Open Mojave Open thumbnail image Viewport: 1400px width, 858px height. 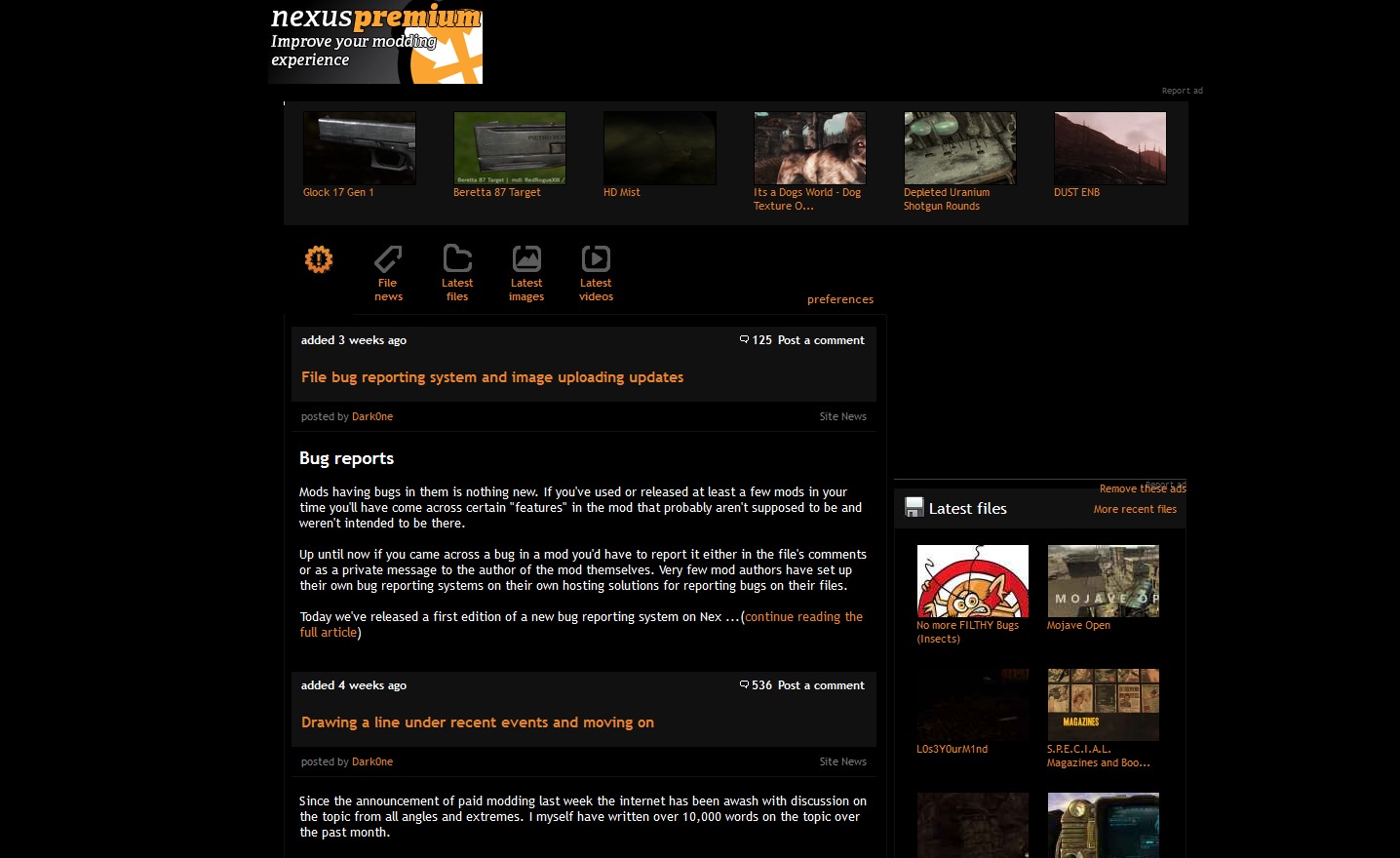(1104, 581)
